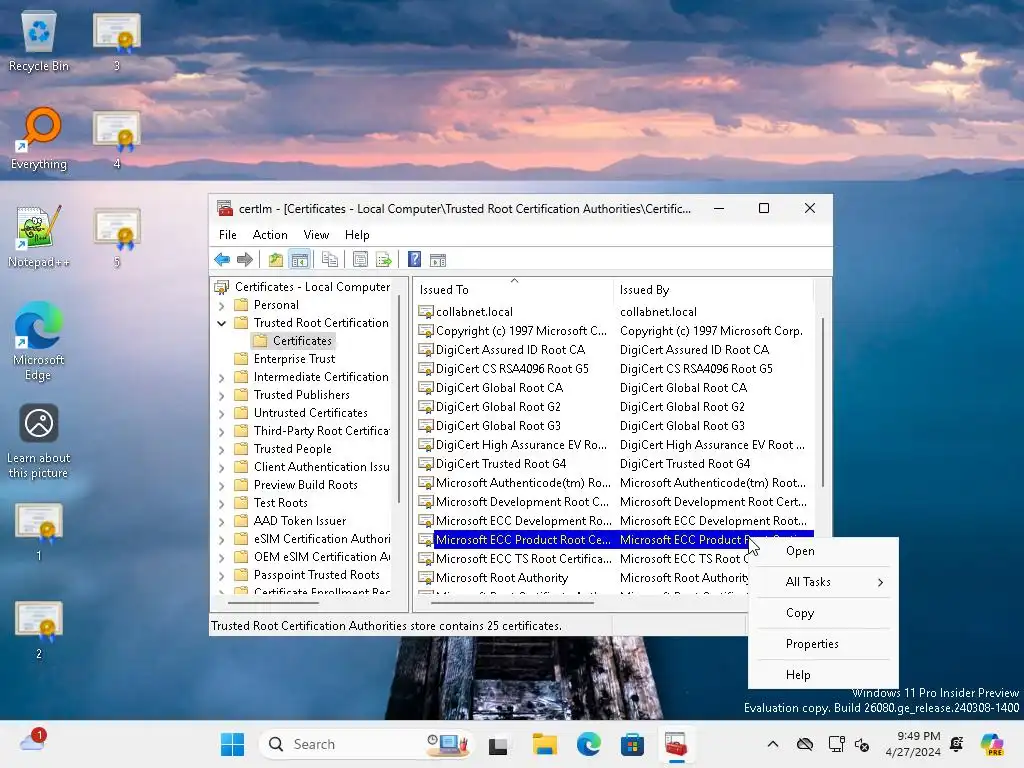Click the Forward arrow in certlm toolbar

click(245, 260)
